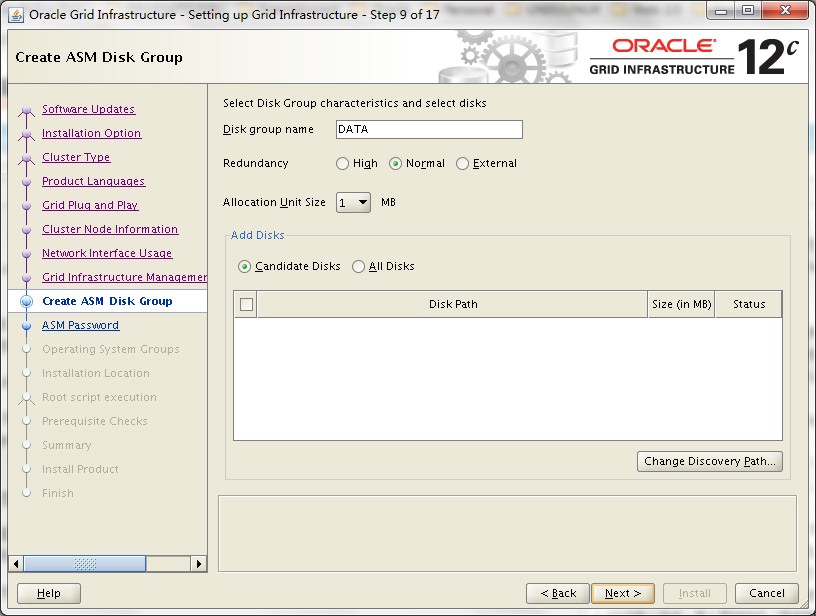Select Create ASM Disk Group step

tap(107, 301)
